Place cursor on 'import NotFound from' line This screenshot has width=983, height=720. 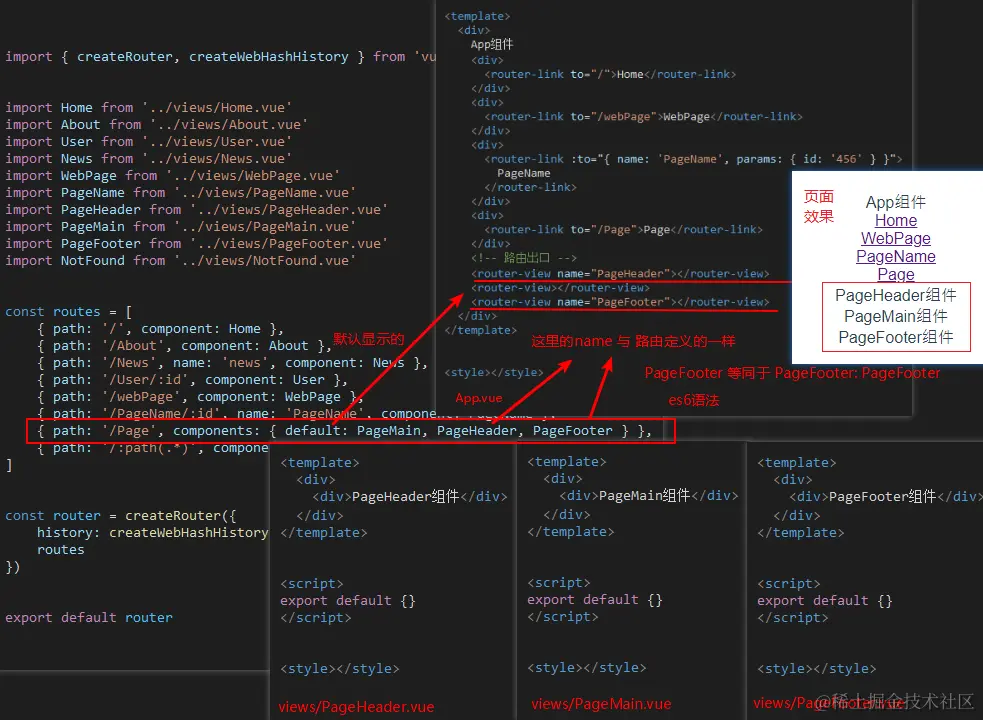coord(181,260)
